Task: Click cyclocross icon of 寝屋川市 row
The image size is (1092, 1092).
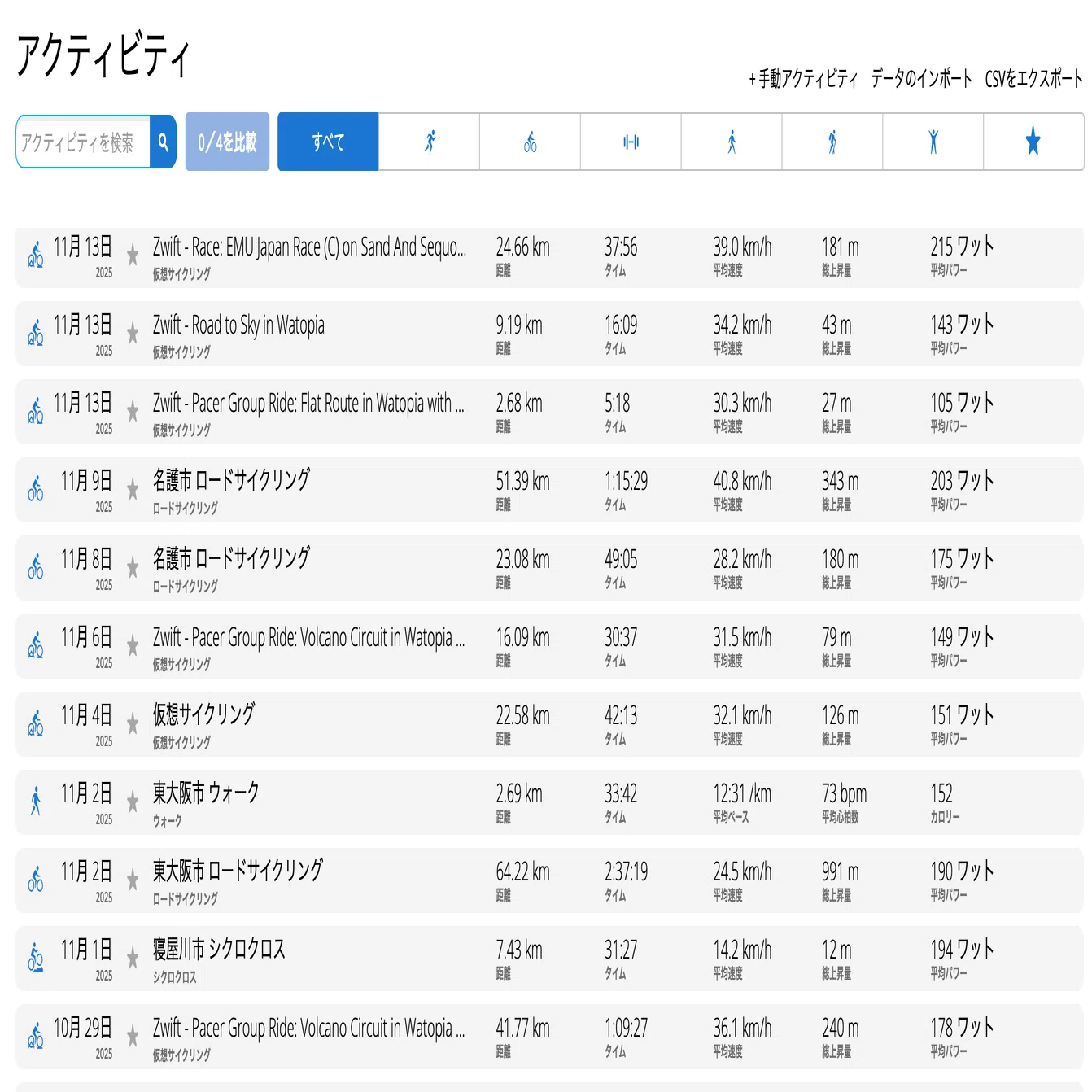Action: pos(36,958)
